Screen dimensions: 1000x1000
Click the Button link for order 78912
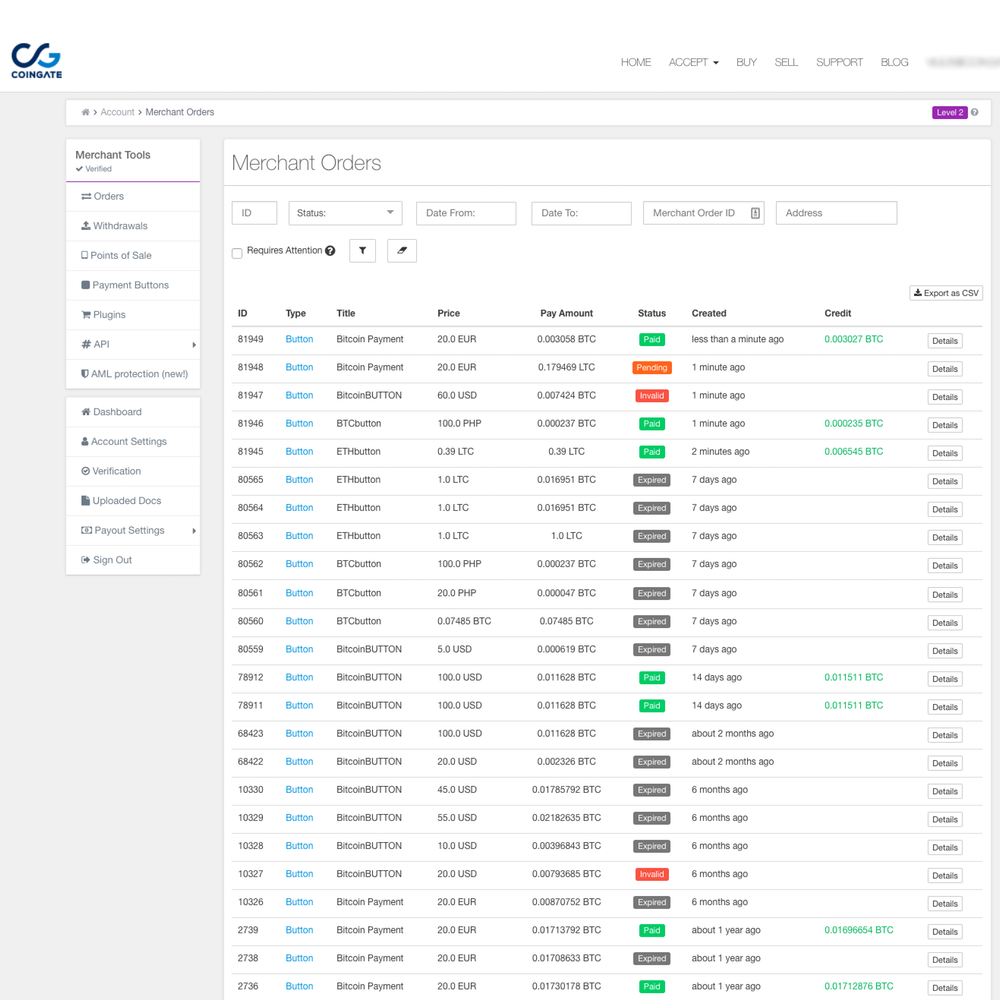(299, 677)
